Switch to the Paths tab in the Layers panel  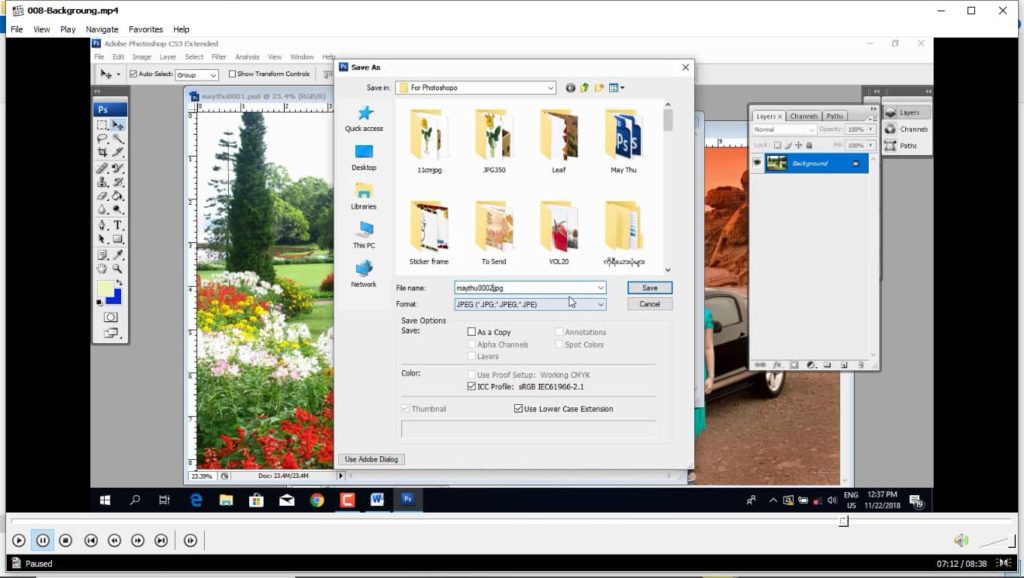point(835,116)
